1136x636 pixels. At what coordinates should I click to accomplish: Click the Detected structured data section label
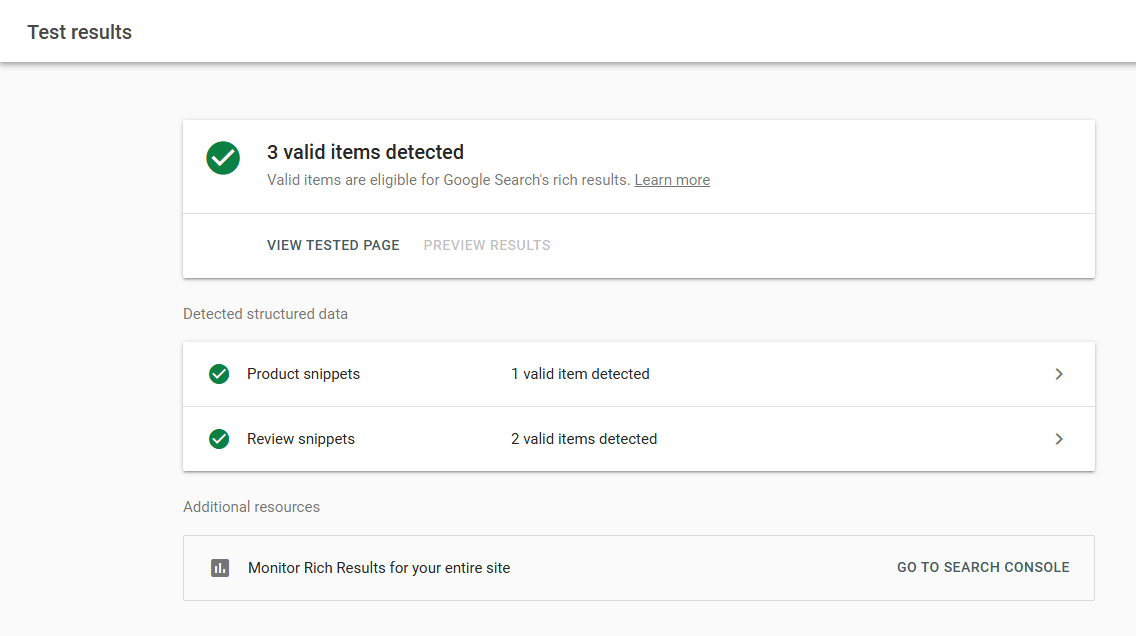click(265, 314)
